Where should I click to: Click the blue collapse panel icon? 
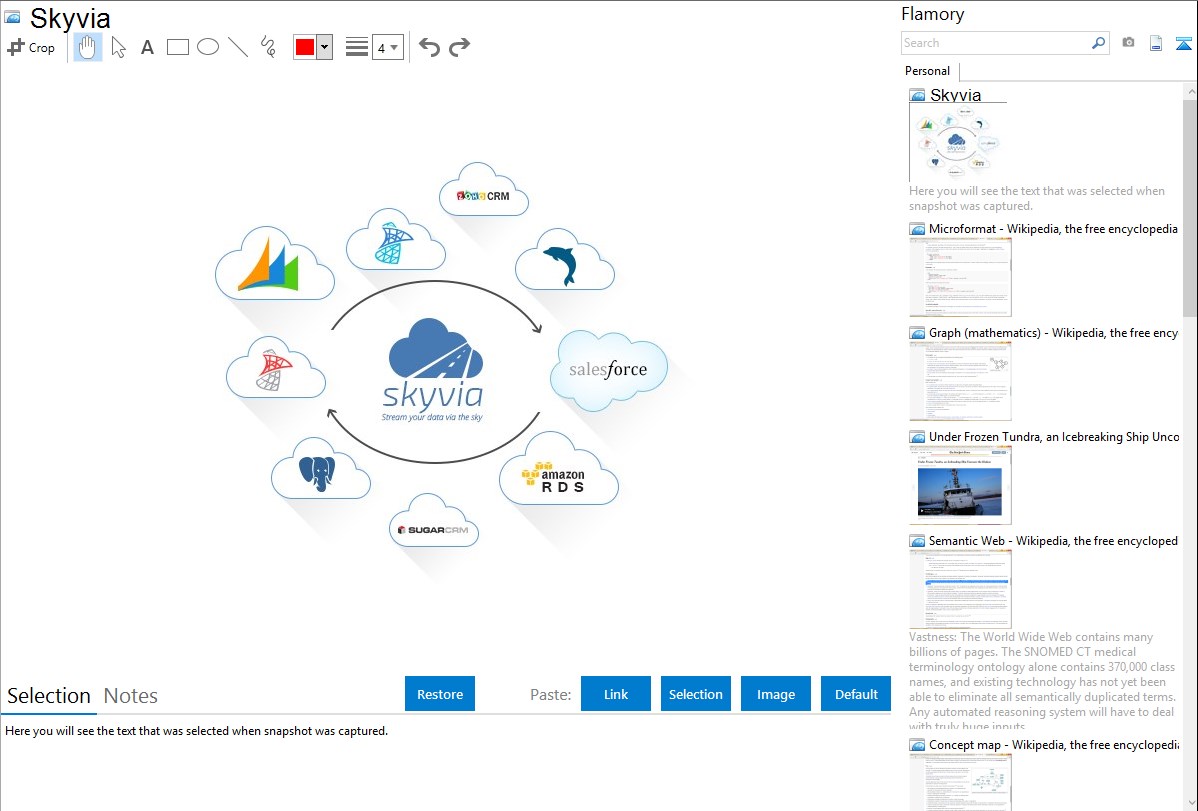[x=1183, y=43]
